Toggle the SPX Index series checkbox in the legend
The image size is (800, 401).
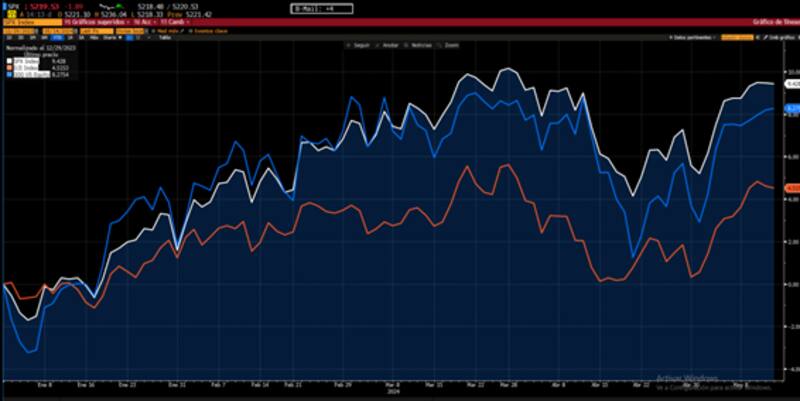[9, 62]
